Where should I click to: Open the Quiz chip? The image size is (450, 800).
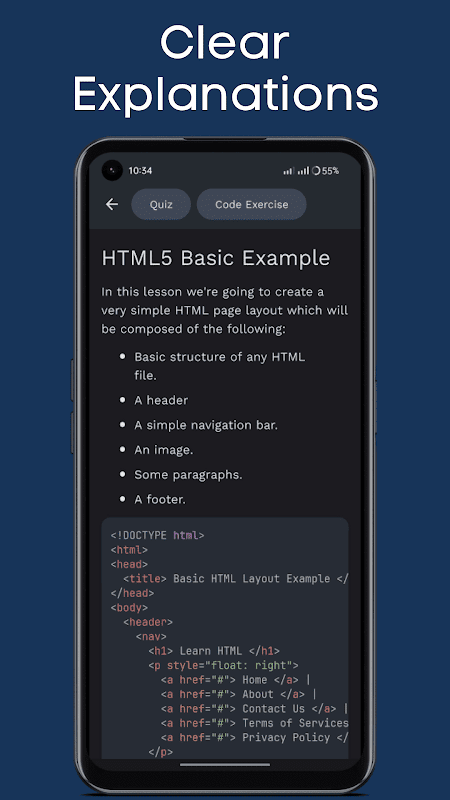[161, 205]
